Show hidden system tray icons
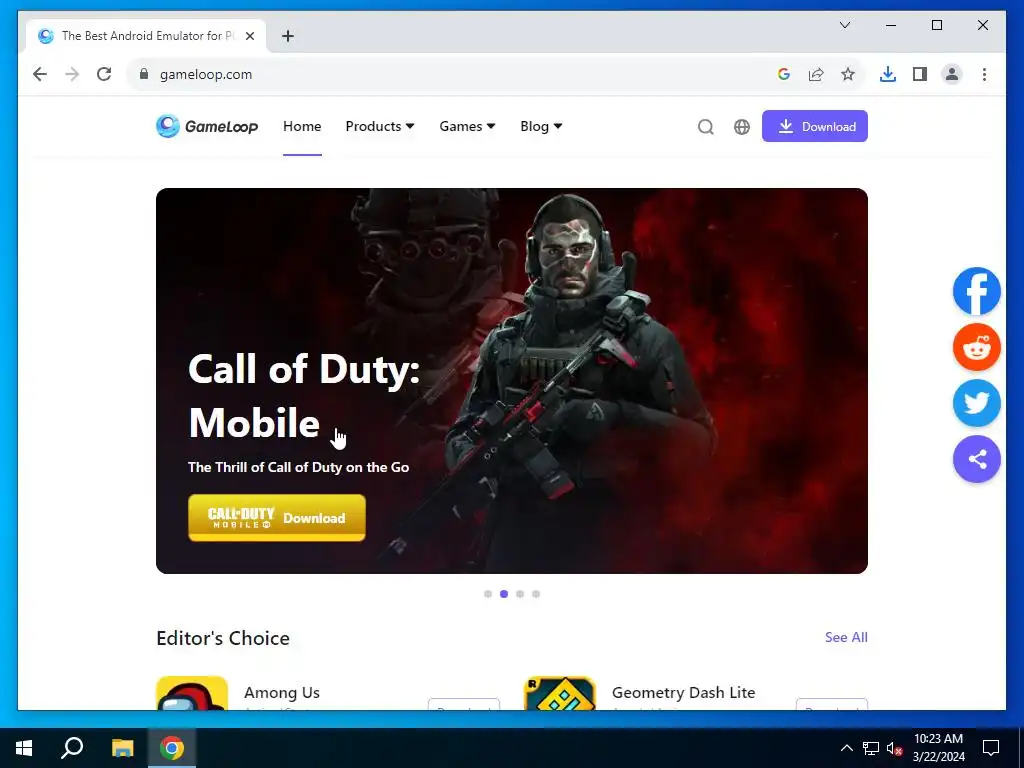 846,748
